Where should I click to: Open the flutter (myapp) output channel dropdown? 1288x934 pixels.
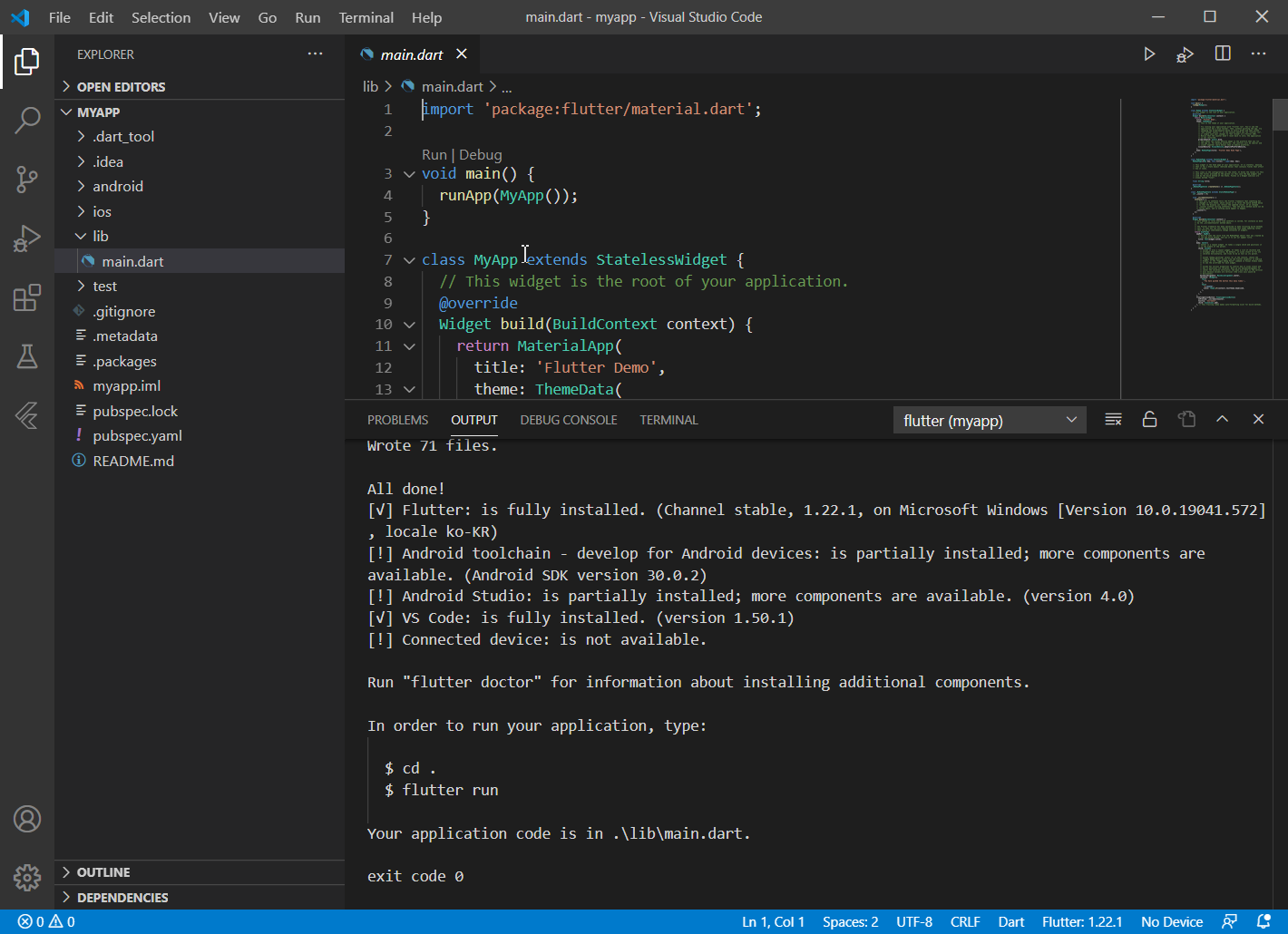point(990,420)
